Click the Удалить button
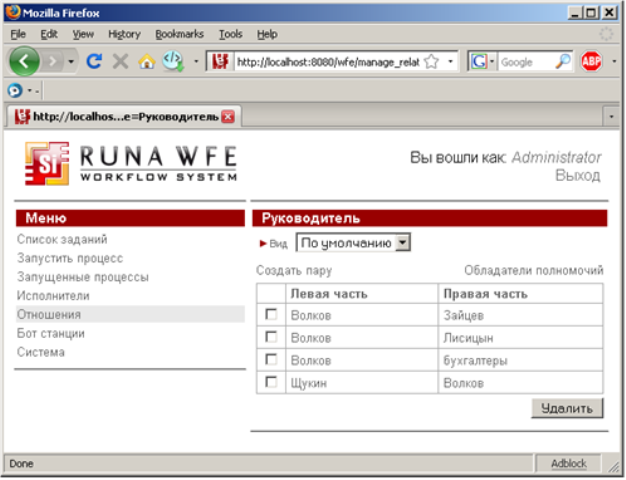Image resolution: width=626 pixels, height=480 pixels. 567,408
